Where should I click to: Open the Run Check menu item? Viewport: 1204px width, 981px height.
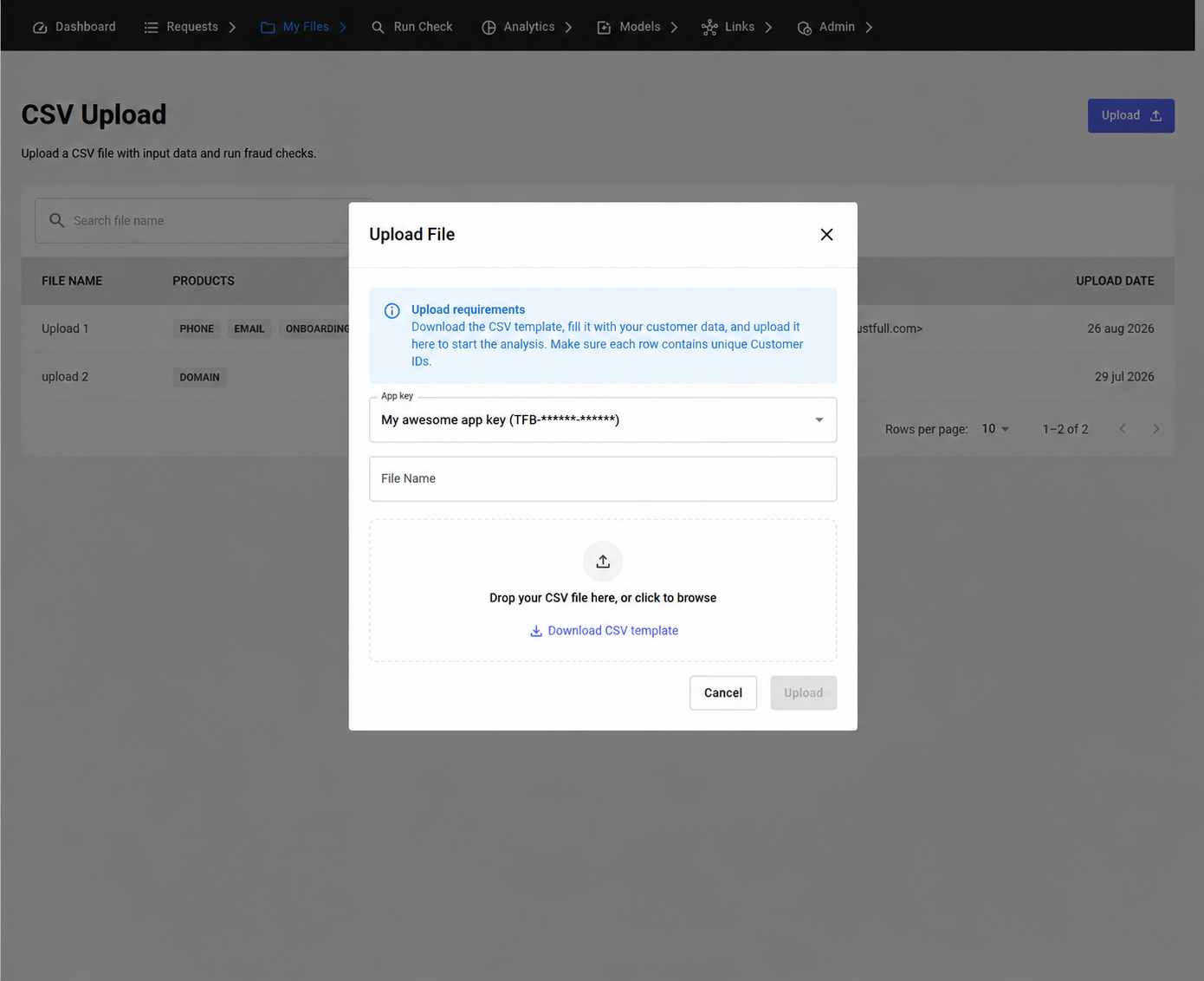click(x=411, y=27)
